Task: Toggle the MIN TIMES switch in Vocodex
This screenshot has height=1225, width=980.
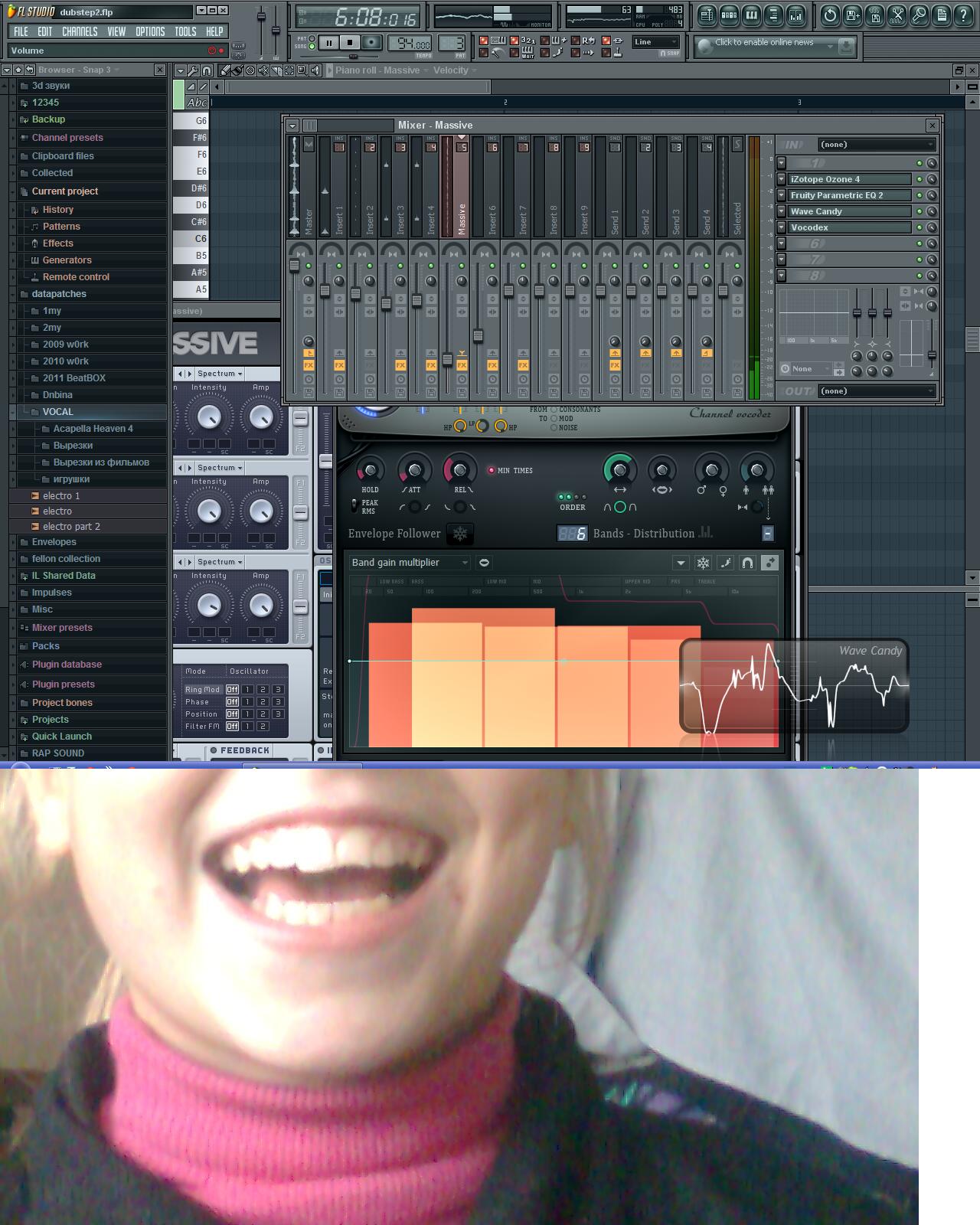Action: click(x=491, y=470)
